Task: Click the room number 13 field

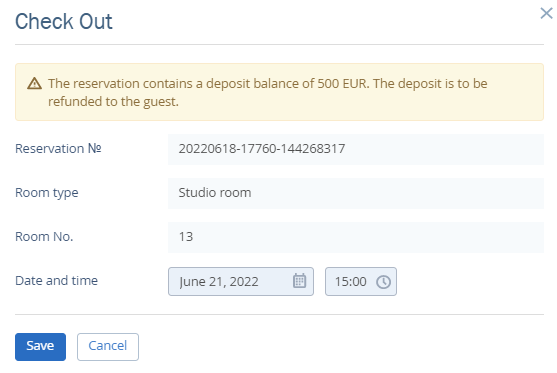Action: [x=356, y=237]
